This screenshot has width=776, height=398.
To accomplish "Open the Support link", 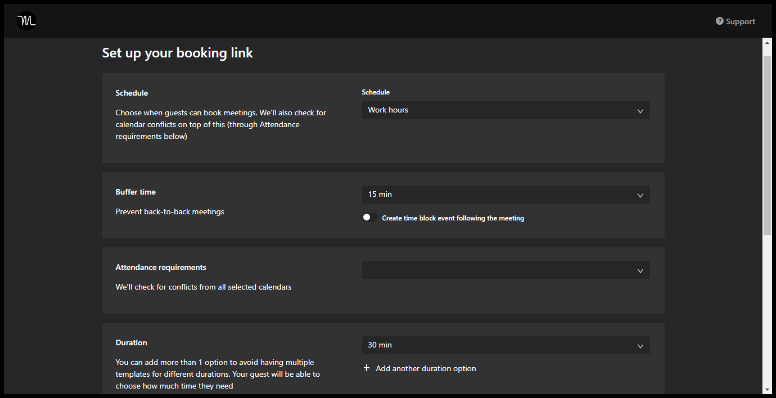I will (x=735, y=21).
